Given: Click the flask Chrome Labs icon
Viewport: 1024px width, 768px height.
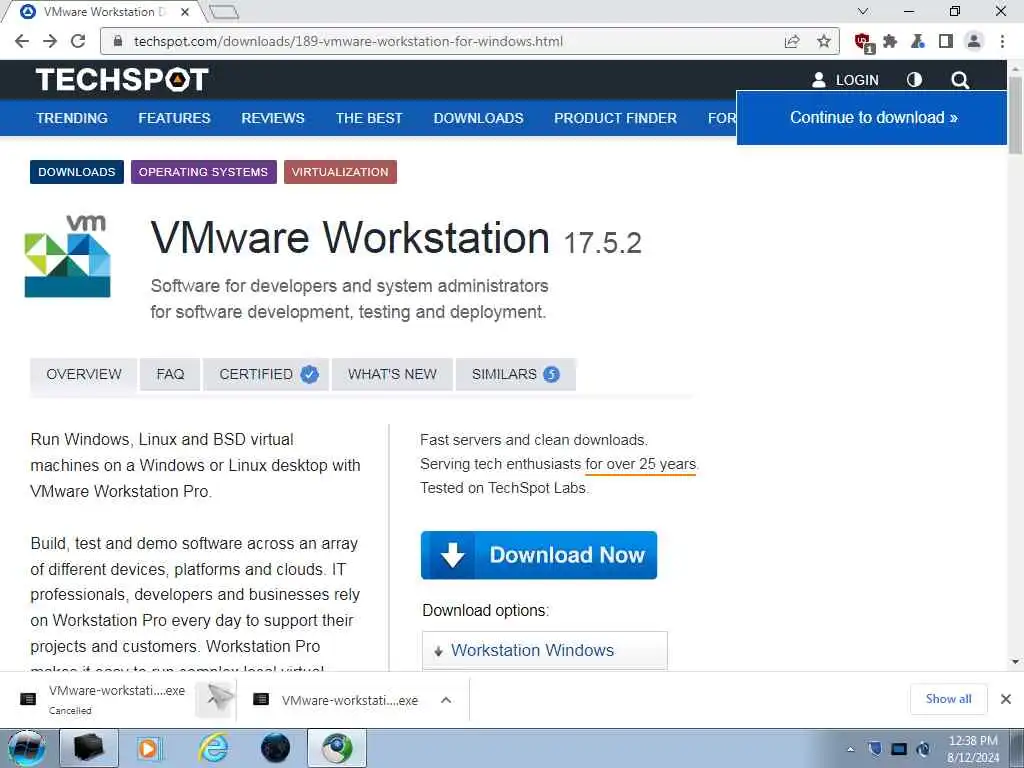Looking at the screenshot, I should click(918, 41).
